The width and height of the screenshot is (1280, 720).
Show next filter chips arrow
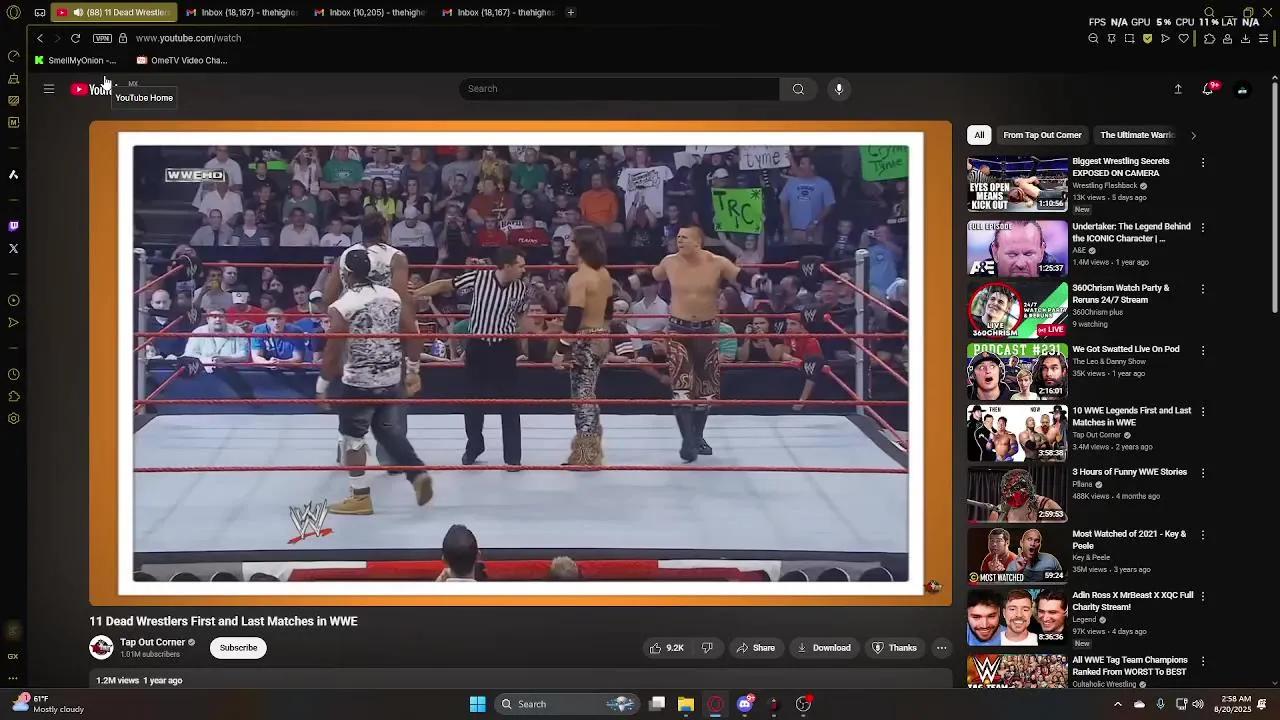tap(1193, 135)
